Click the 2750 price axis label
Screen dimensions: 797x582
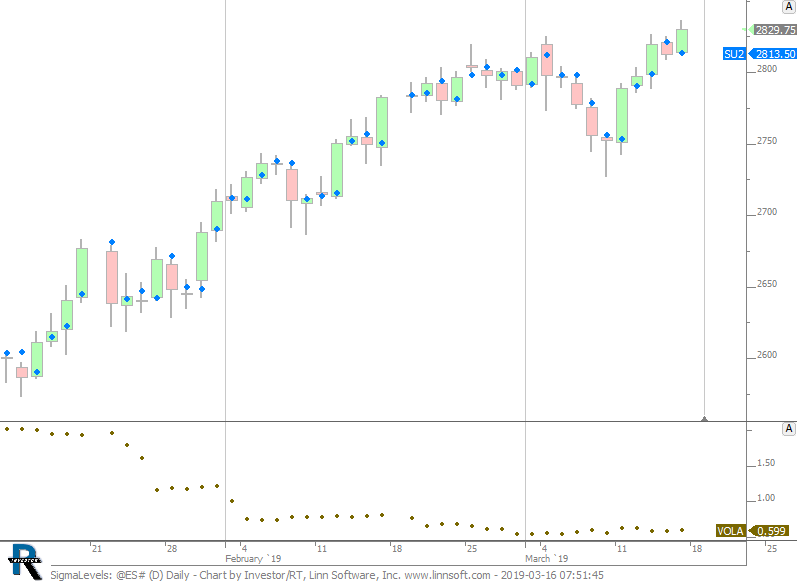(767, 141)
